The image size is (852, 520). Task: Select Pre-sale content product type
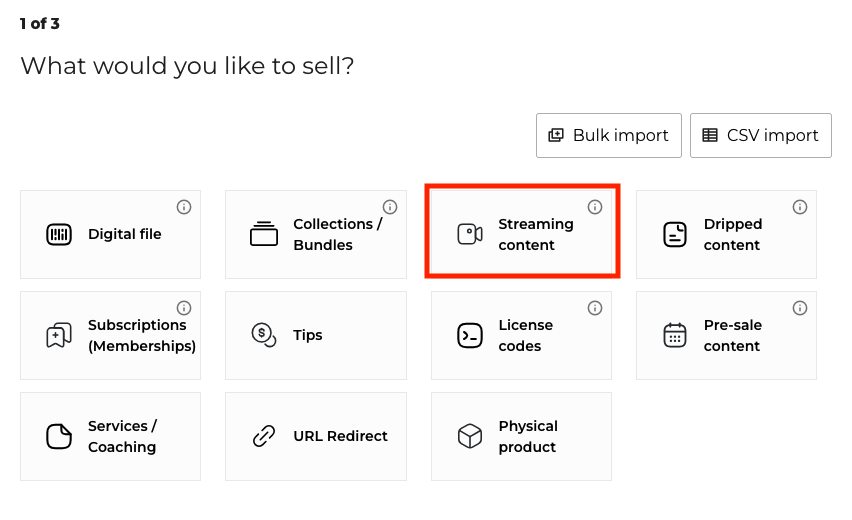[x=726, y=336]
